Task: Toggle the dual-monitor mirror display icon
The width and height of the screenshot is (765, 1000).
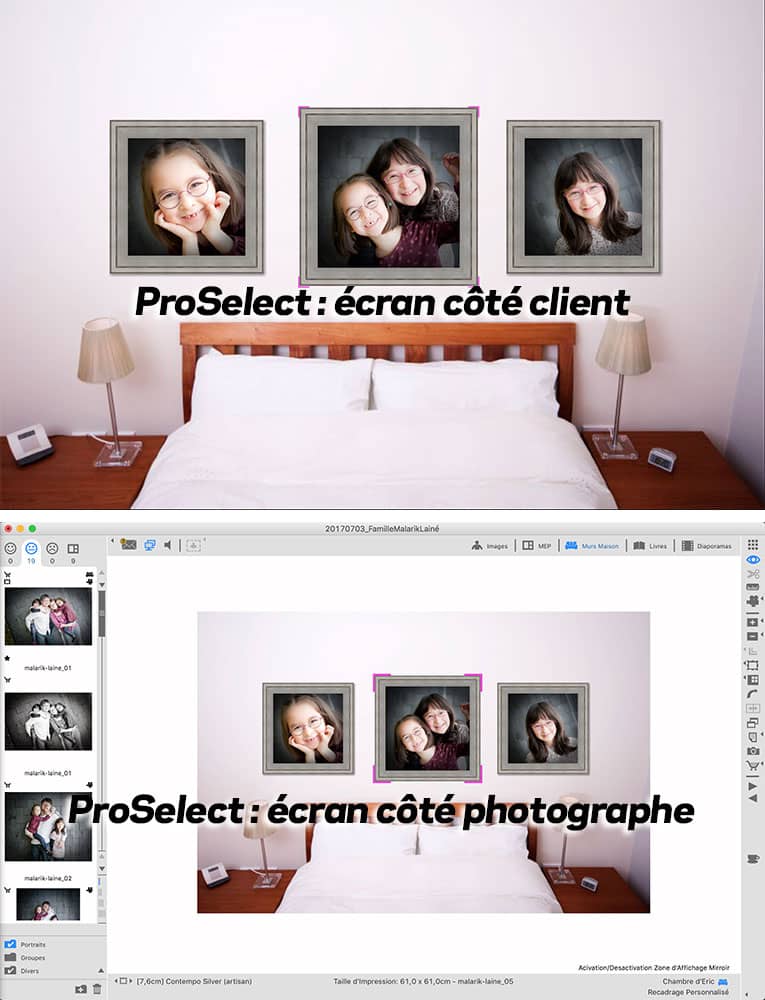Action: coord(150,545)
